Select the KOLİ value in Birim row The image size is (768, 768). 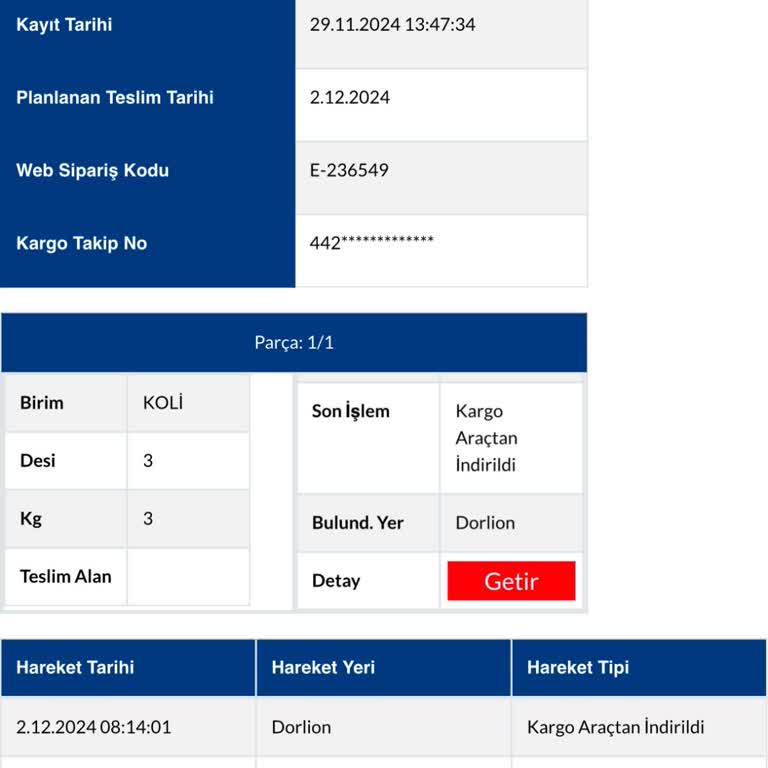click(x=163, y=403)
